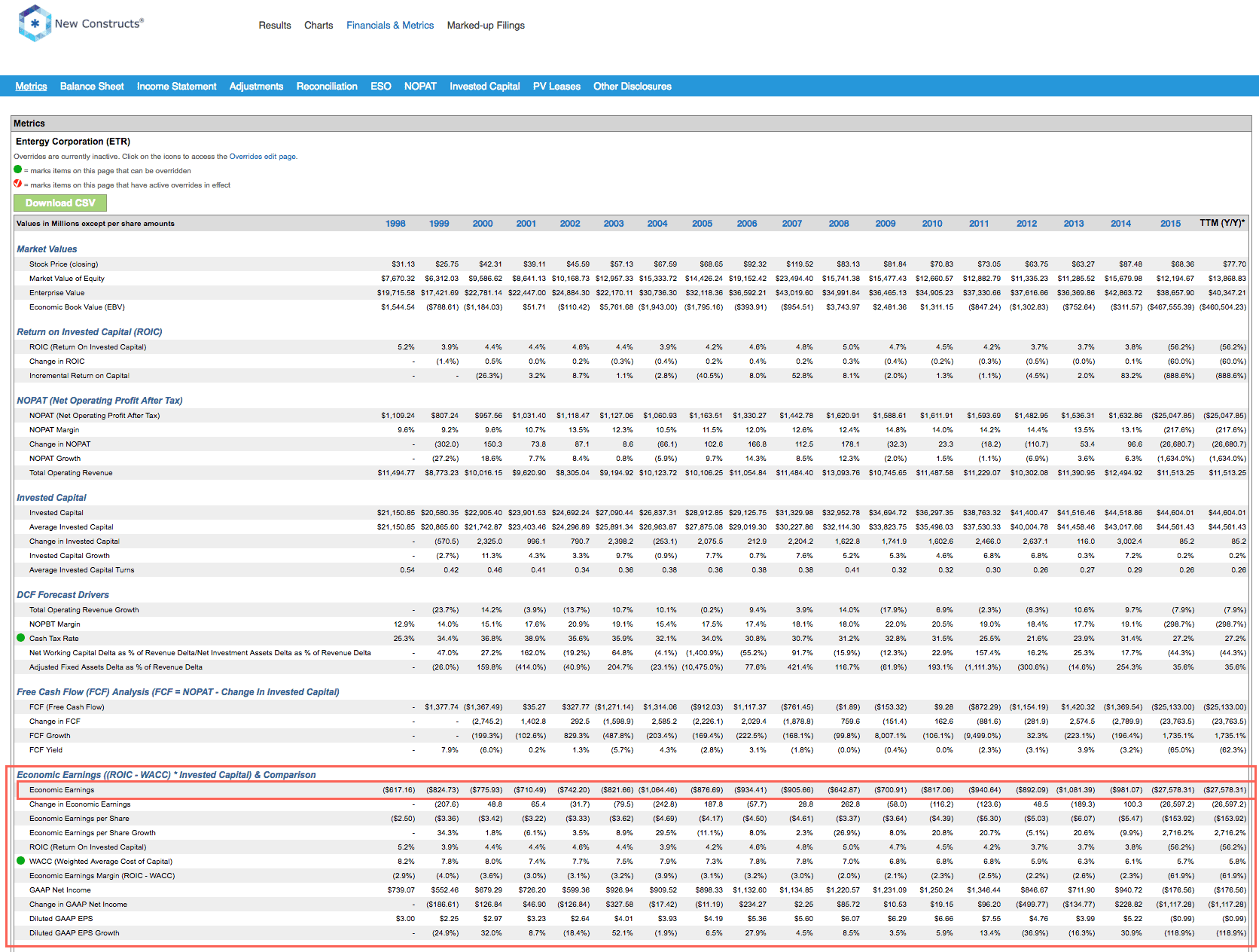Click the 1999 column header
The width and height of the screenshot is (1259, 952).
[x=439, y=224]
